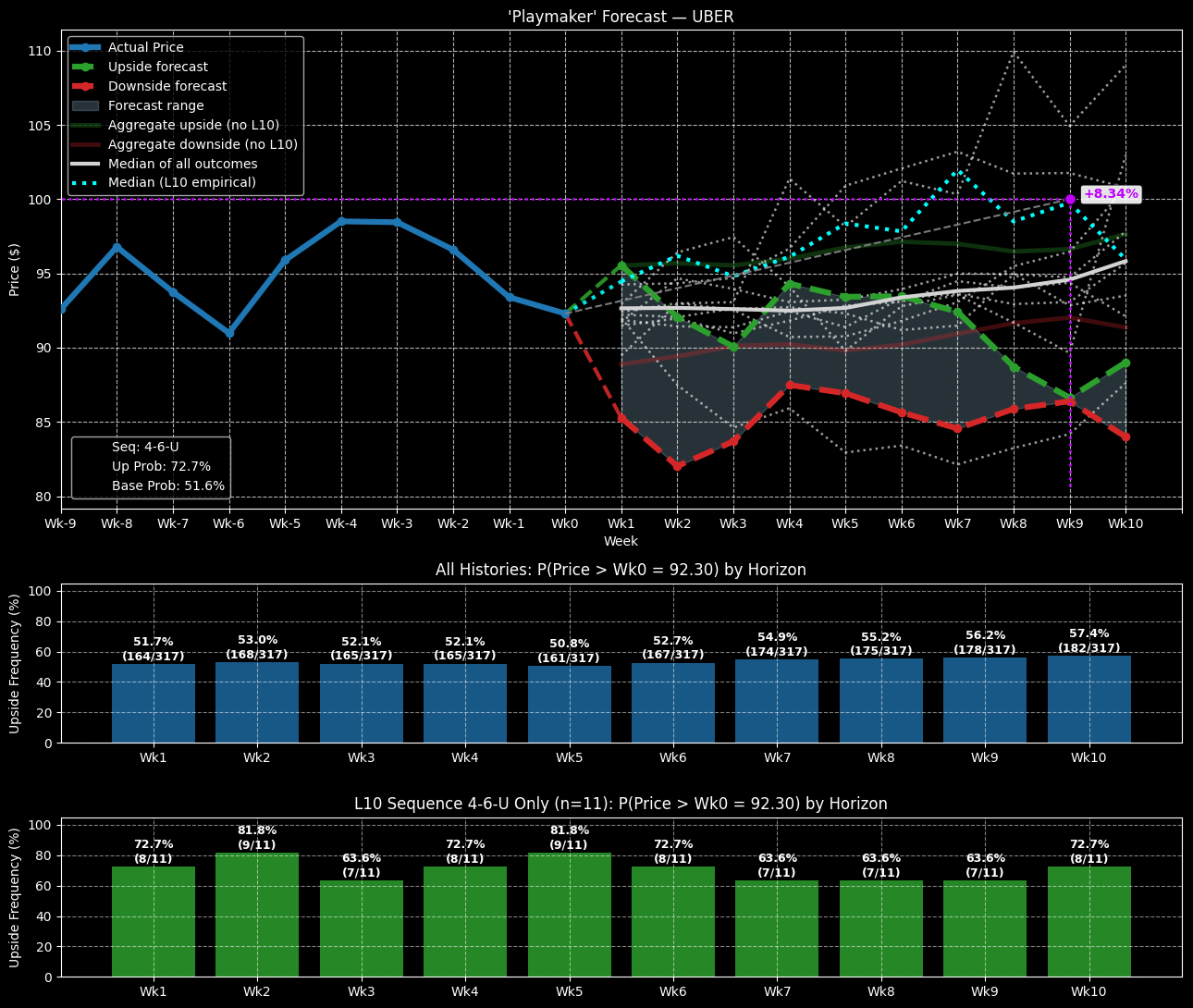The width and height of the screenshot is (1193, 1008).
Task: Click the '56.2% (178/317)' bar label
Action: coord(985,643)
